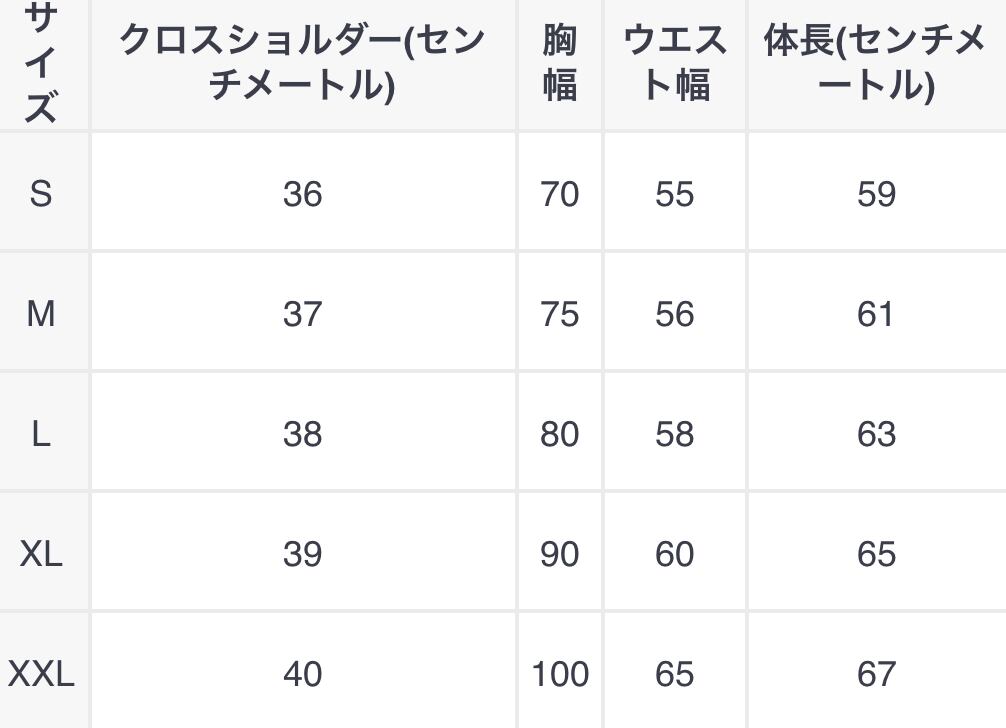Select the S size row label
Screen dimensions: 1006x728
pyautogui.click(x=41, y=193)
